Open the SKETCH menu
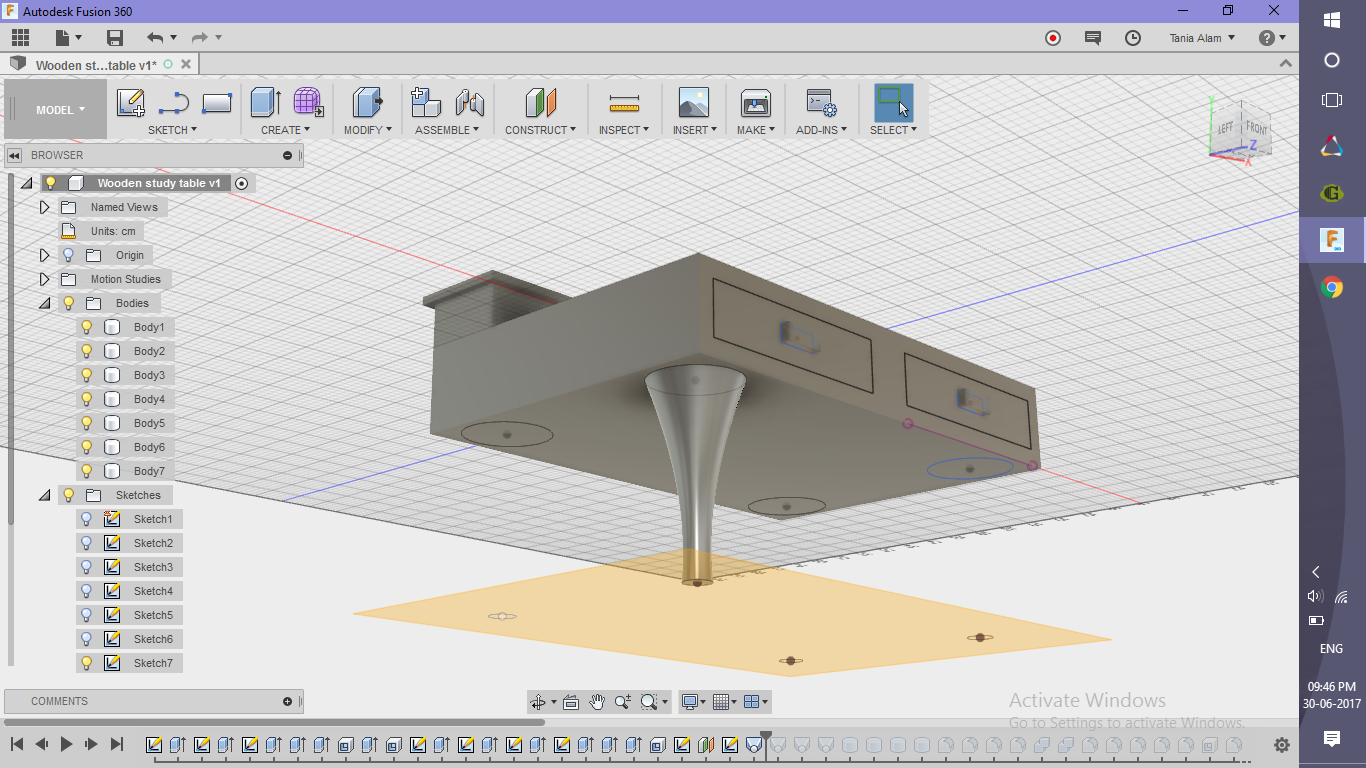Image resolution: width=1366 pixels, height=768 pixels. tap(172, 130)
